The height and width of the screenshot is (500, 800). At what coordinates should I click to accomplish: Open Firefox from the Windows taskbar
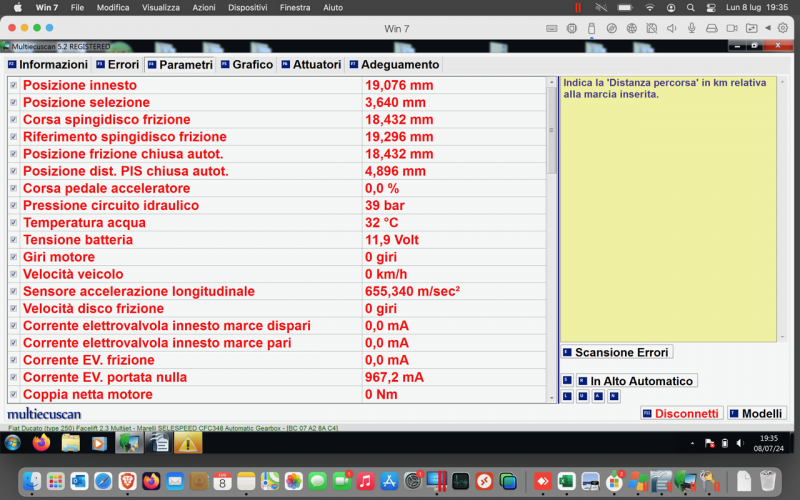click(41, 442)
